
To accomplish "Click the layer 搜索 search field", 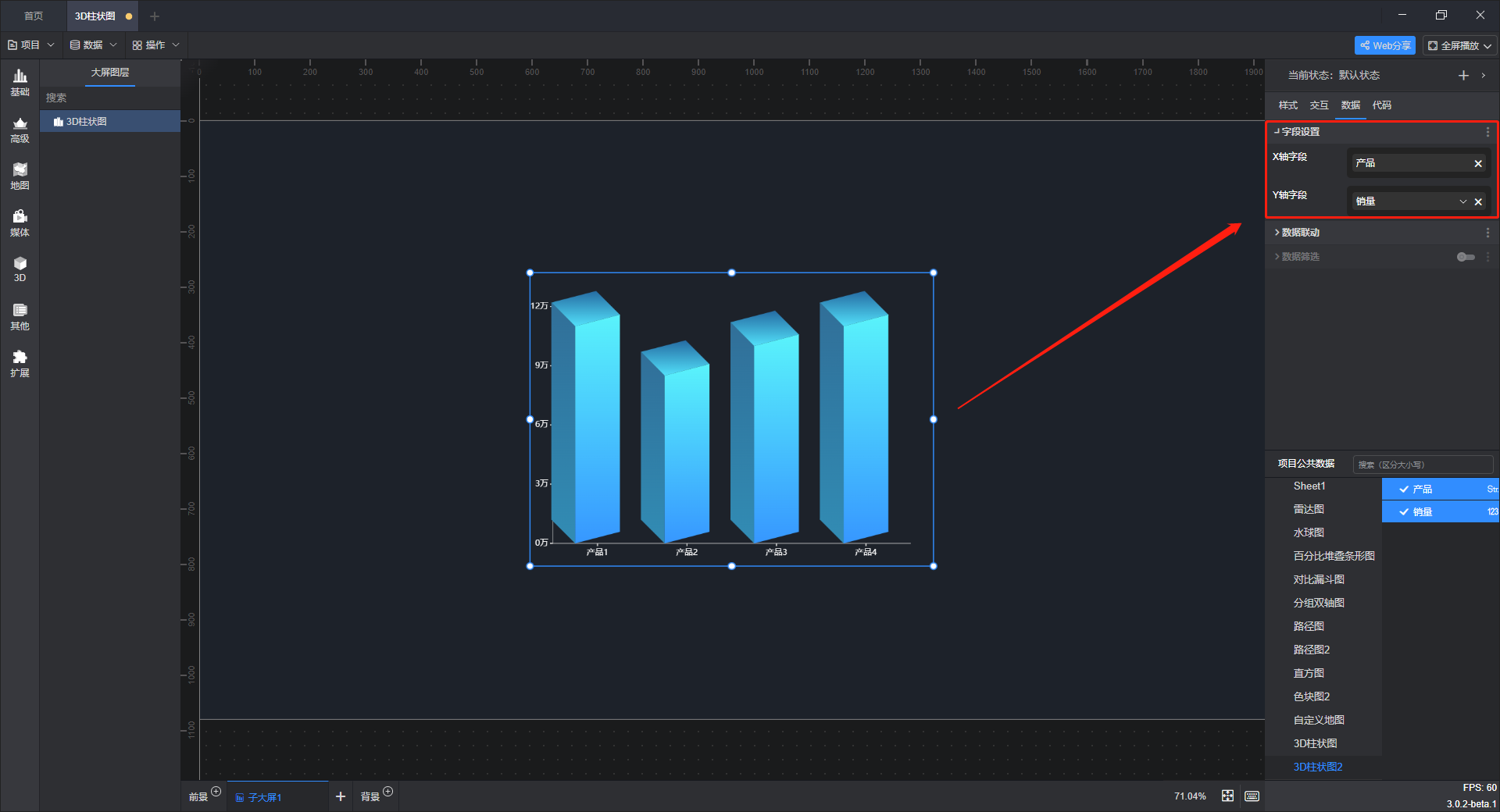I will point(110,98).
